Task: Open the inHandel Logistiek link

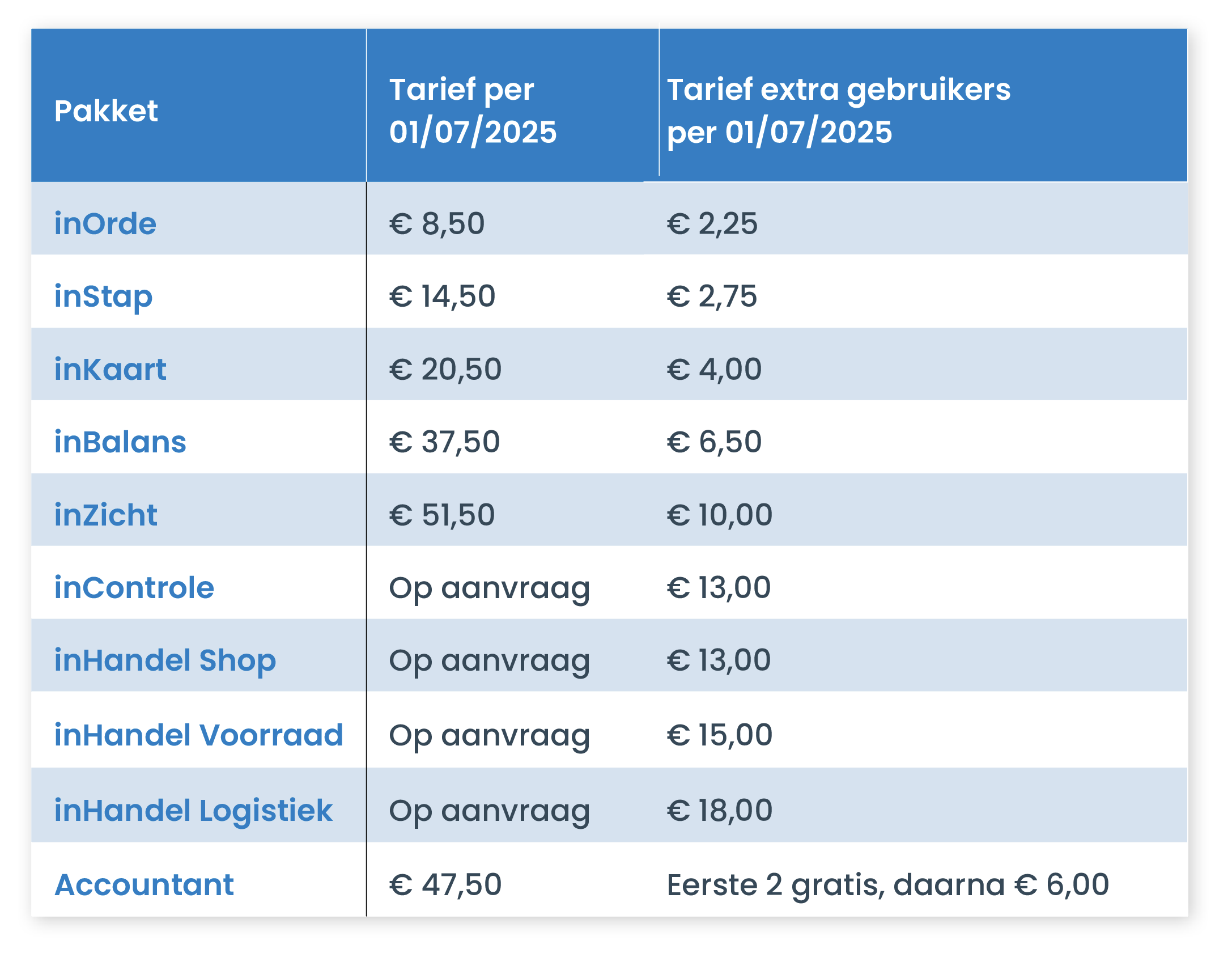Action: (x=193, y=811)
